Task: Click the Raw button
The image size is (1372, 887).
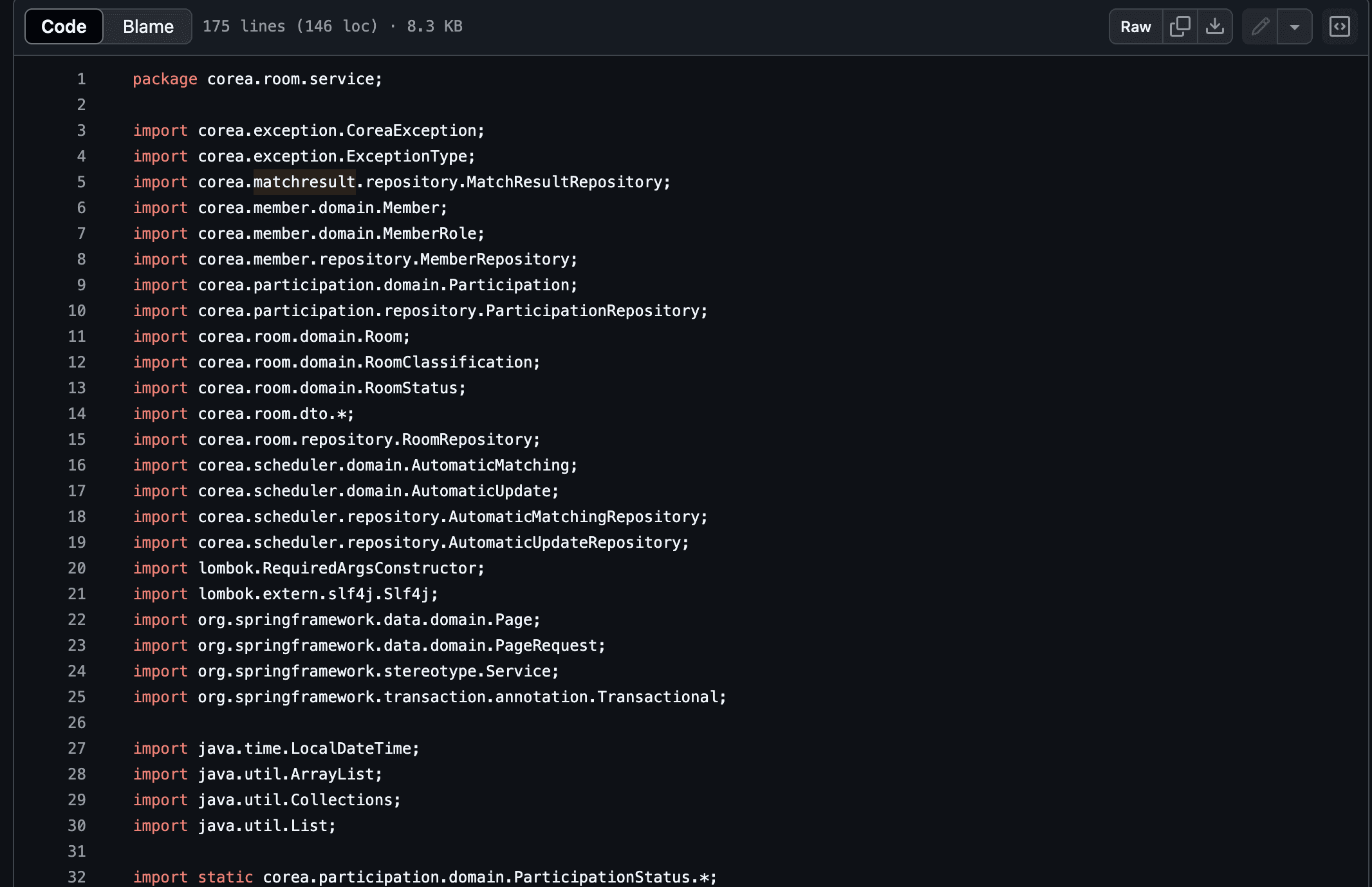Action: coord(1135,26)
